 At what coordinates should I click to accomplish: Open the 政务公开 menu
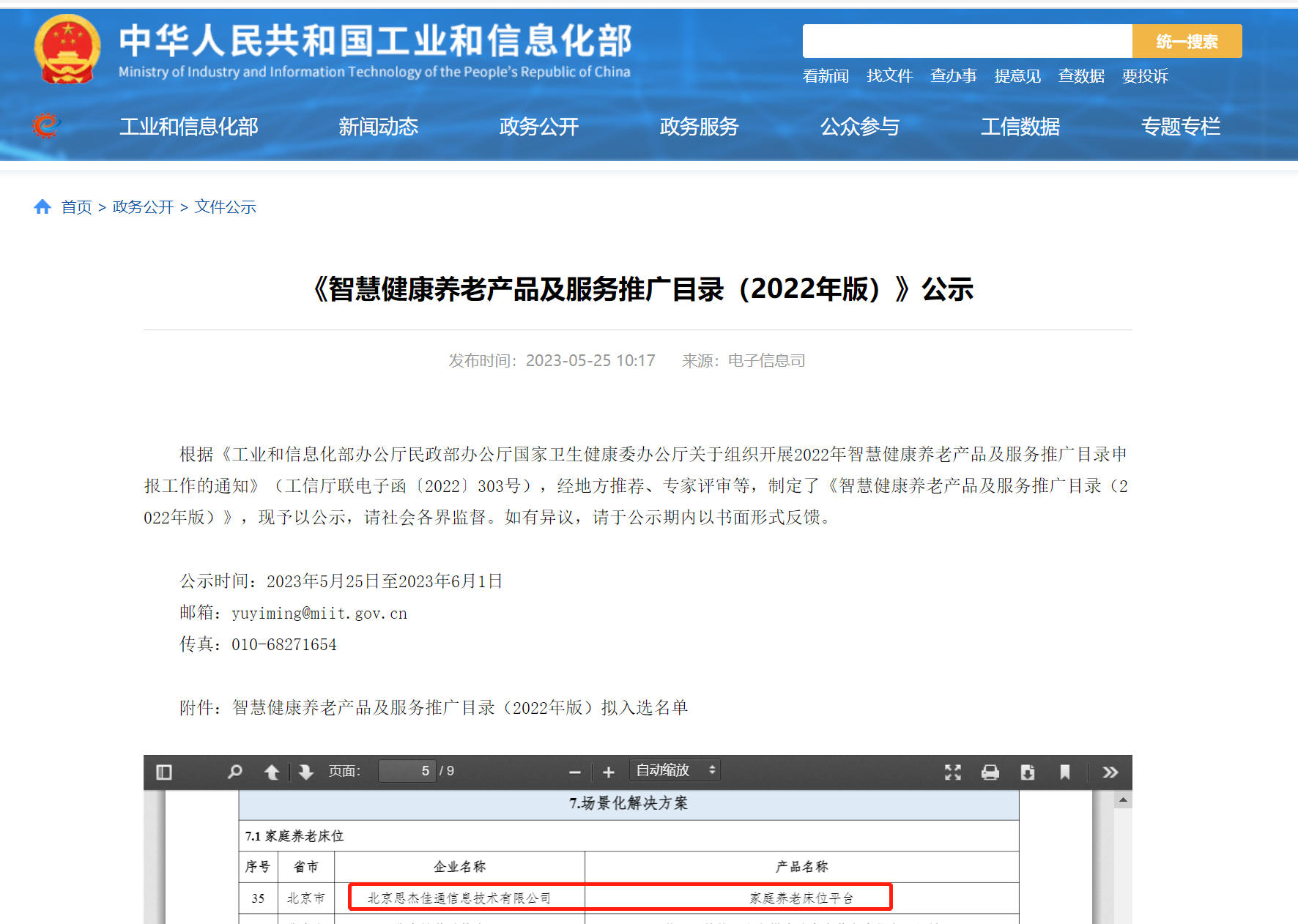[x=538, y=127]
